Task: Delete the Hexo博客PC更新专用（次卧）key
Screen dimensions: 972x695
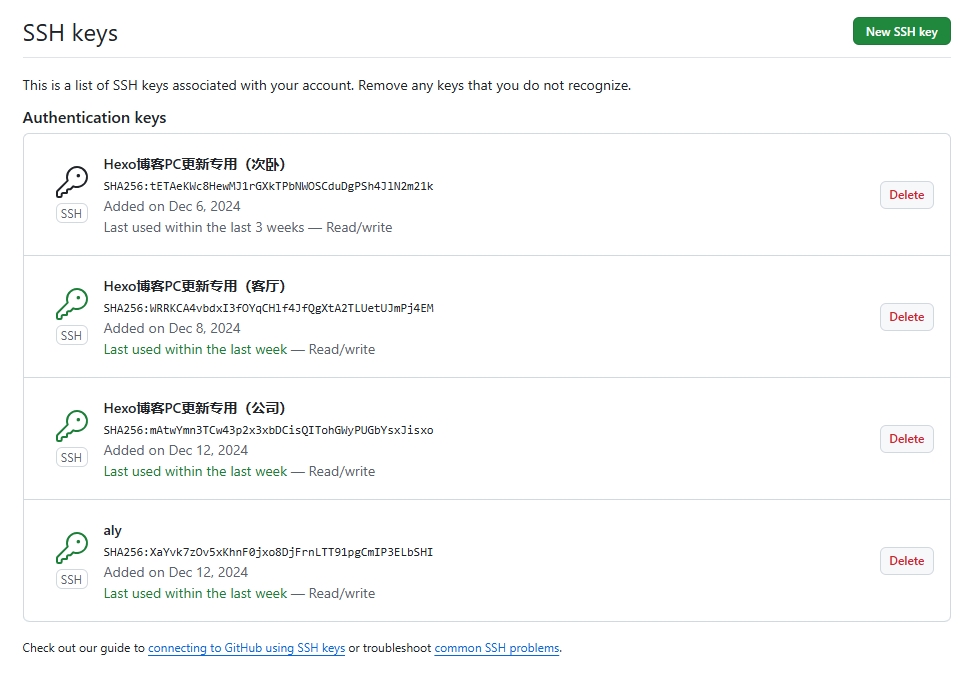Action: (906, 195)
